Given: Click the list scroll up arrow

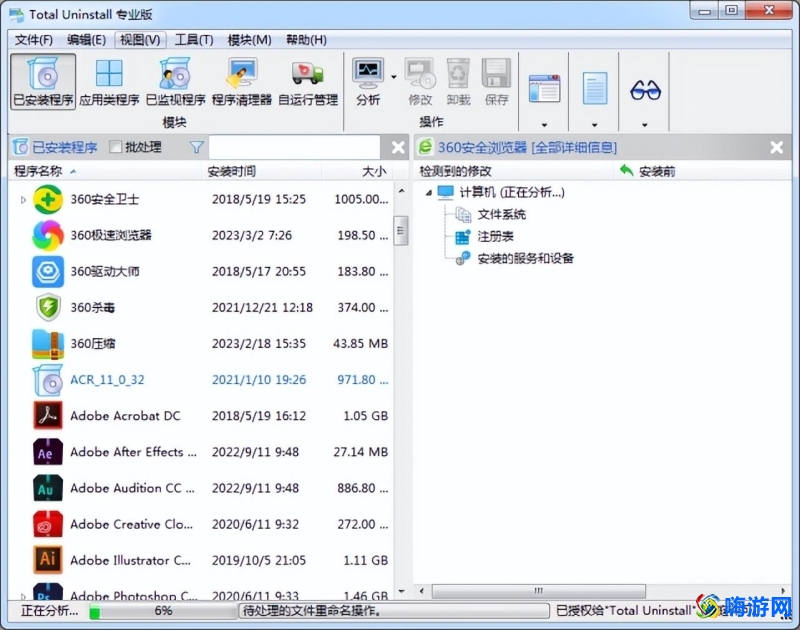Looking at the screenshot, I should click(x=401, y=191).
